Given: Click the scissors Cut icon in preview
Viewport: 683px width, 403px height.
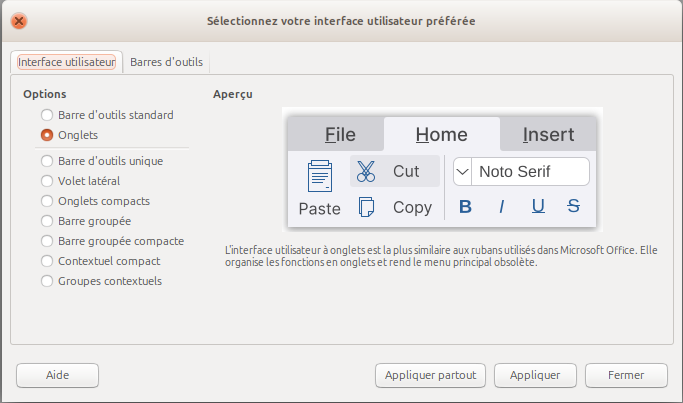Looking at the screenshot, I should point(366,171).
